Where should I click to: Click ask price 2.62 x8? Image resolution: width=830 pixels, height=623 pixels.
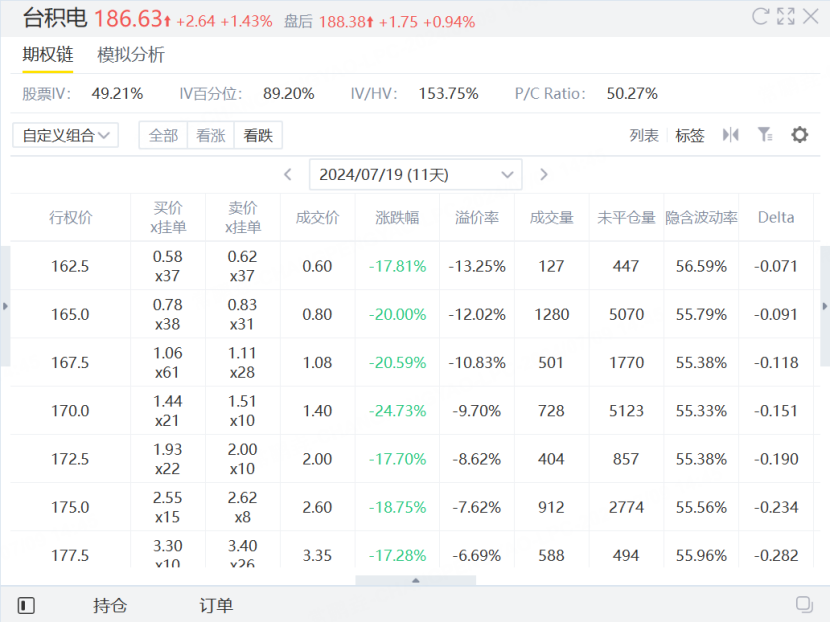pos(242,507)
